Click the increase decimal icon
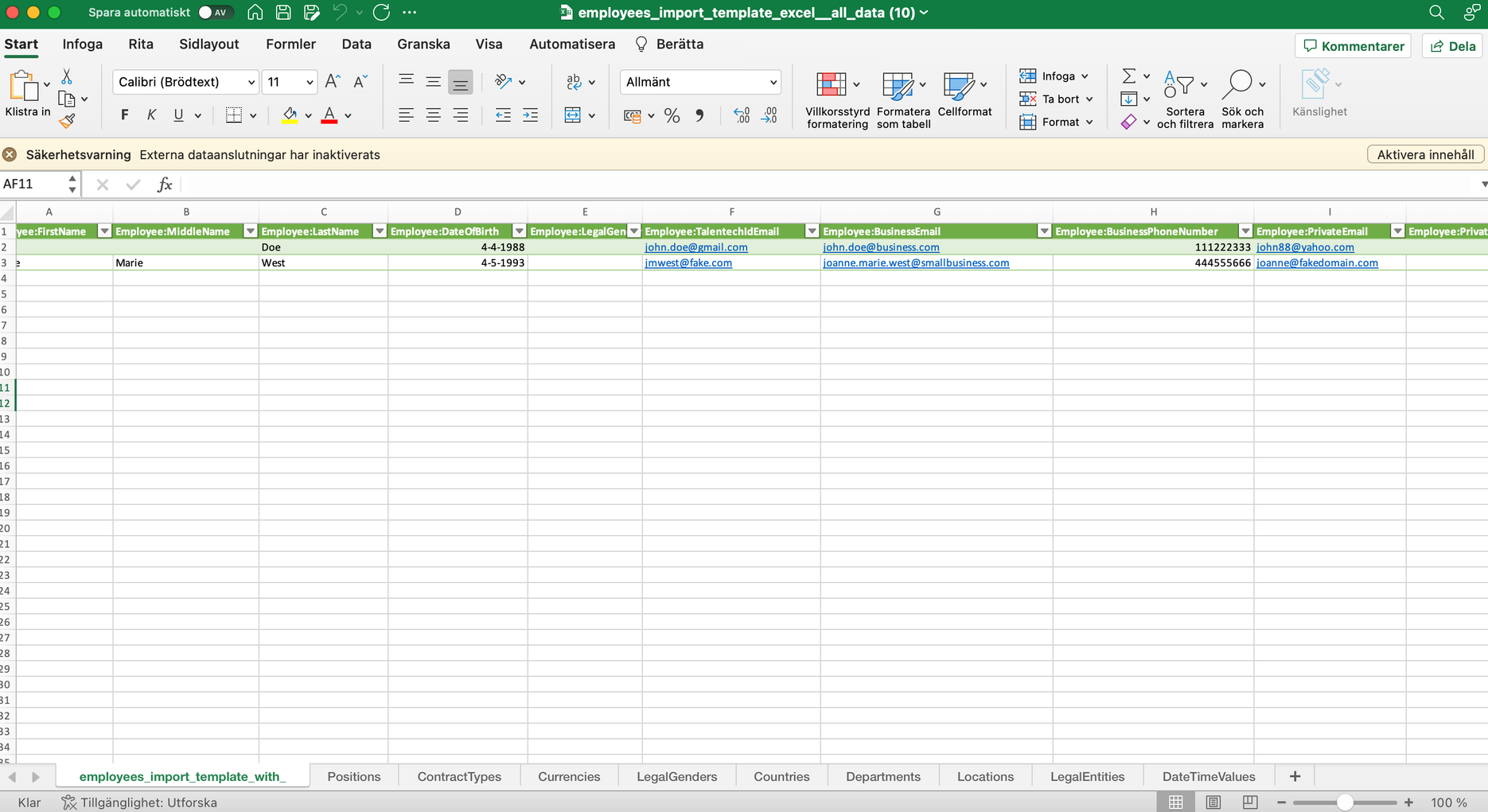 [742, 116]
